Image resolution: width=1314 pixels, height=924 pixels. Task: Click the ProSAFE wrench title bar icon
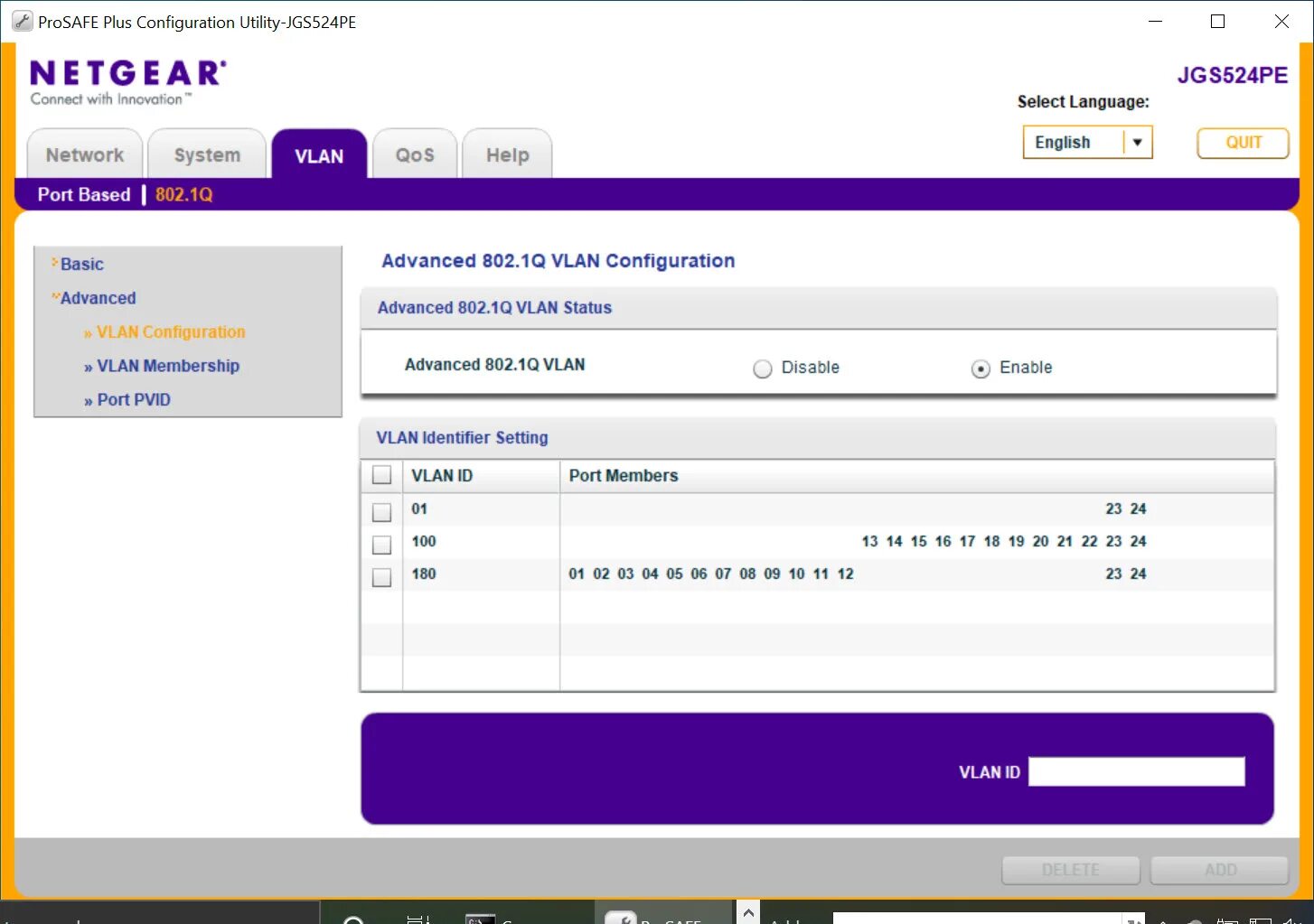click(23, 22)
